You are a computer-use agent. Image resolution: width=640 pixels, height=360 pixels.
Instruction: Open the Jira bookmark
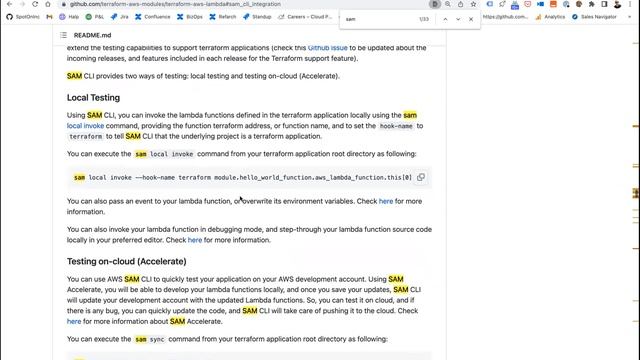click(x=120, y=17)
